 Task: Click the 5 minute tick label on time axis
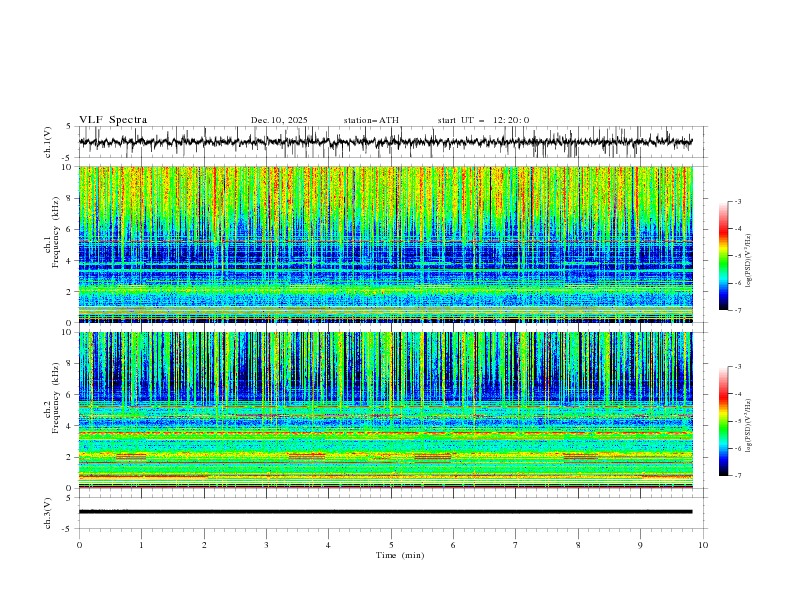[391, 545]
